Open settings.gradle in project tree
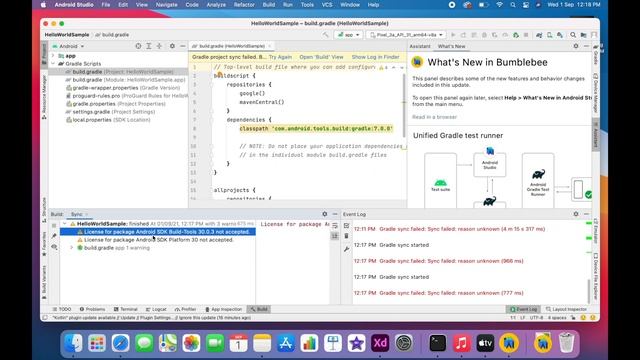Image resolution: width=640 pixels, height=360 pixels. [x=110, y=112]
